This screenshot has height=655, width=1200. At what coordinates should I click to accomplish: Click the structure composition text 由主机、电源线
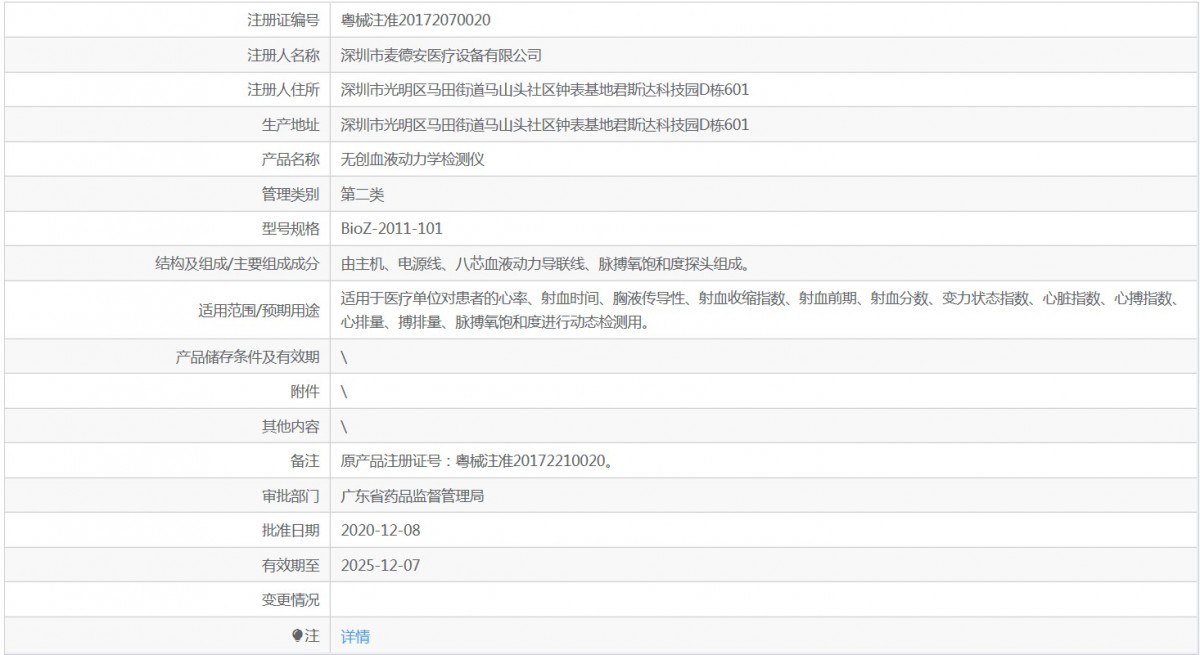(545, 265)
